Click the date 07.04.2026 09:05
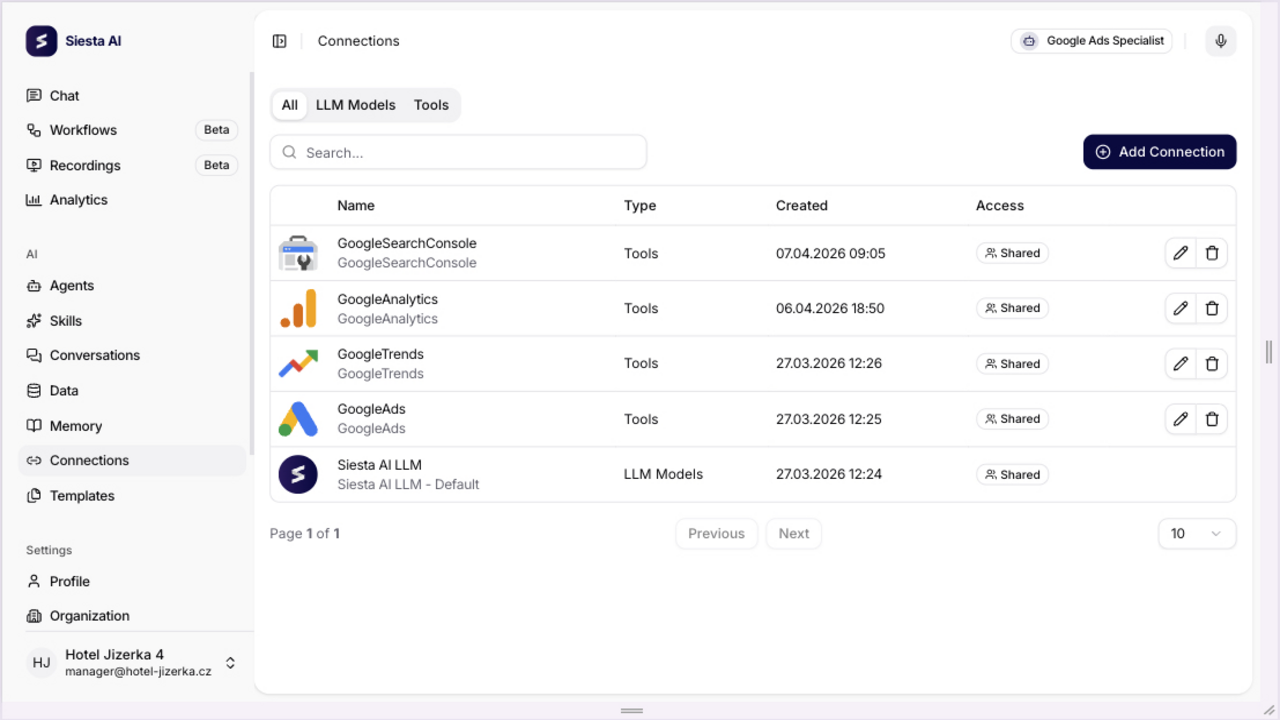This screenshot has width=1280, height=720. 831,254
